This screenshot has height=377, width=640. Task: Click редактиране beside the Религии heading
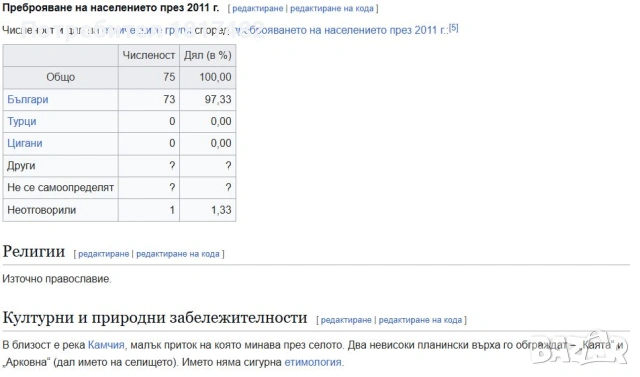click(x=104, y=254)
